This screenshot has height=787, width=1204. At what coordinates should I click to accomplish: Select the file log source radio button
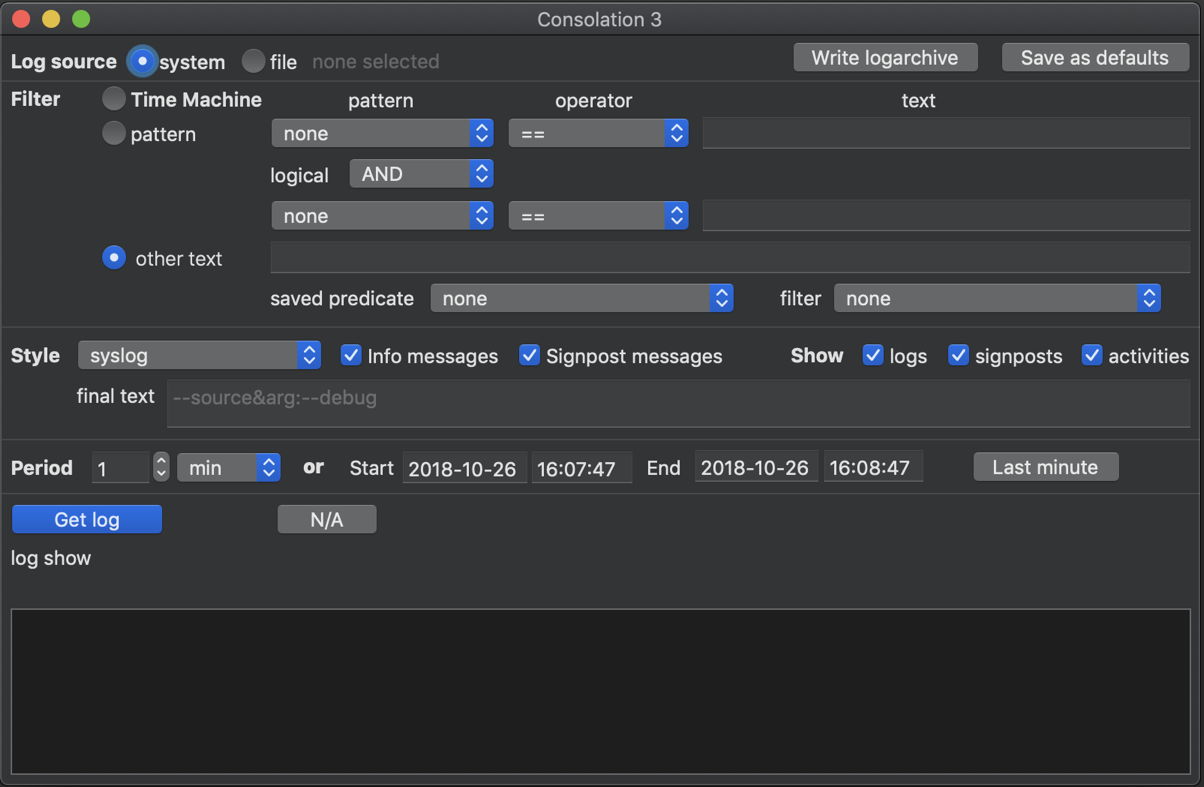pyautogui.click(x=254, y=62)
